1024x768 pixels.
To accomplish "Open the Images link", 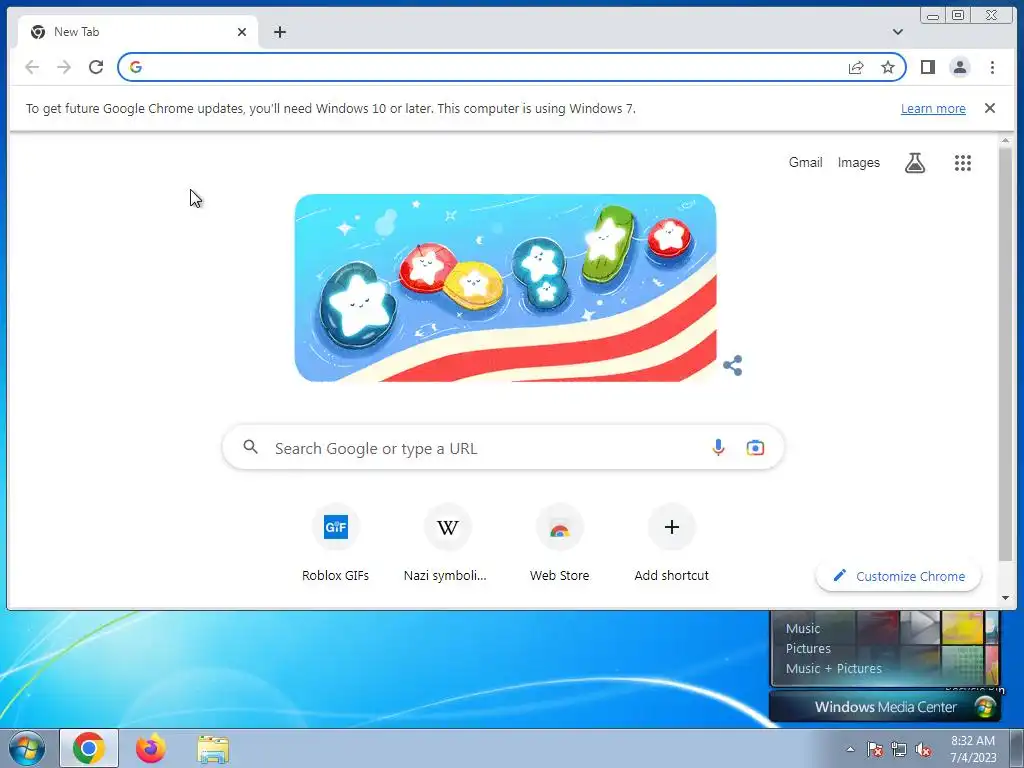I will pos(859,162).
